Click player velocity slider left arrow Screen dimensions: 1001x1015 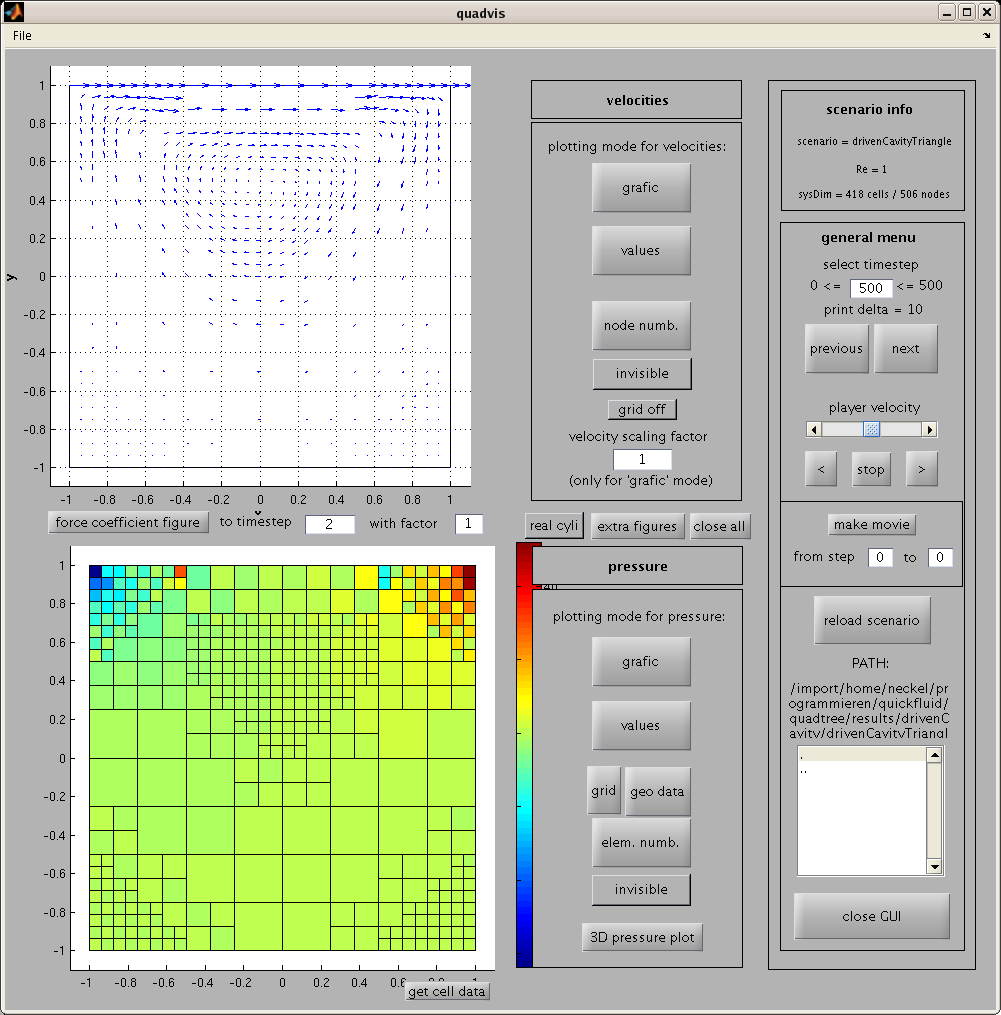click(x=814, y=429)
